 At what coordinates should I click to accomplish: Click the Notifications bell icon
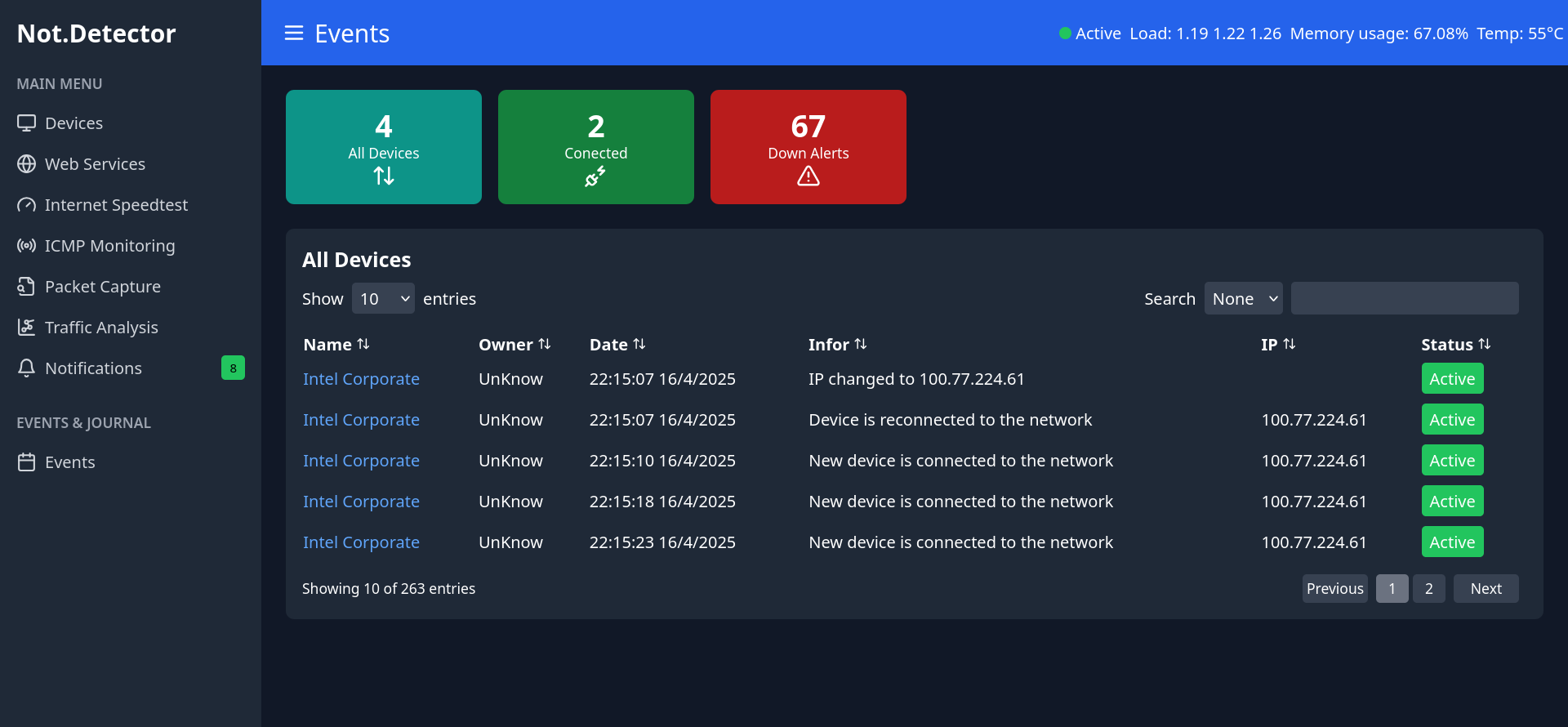coord(26,368)
